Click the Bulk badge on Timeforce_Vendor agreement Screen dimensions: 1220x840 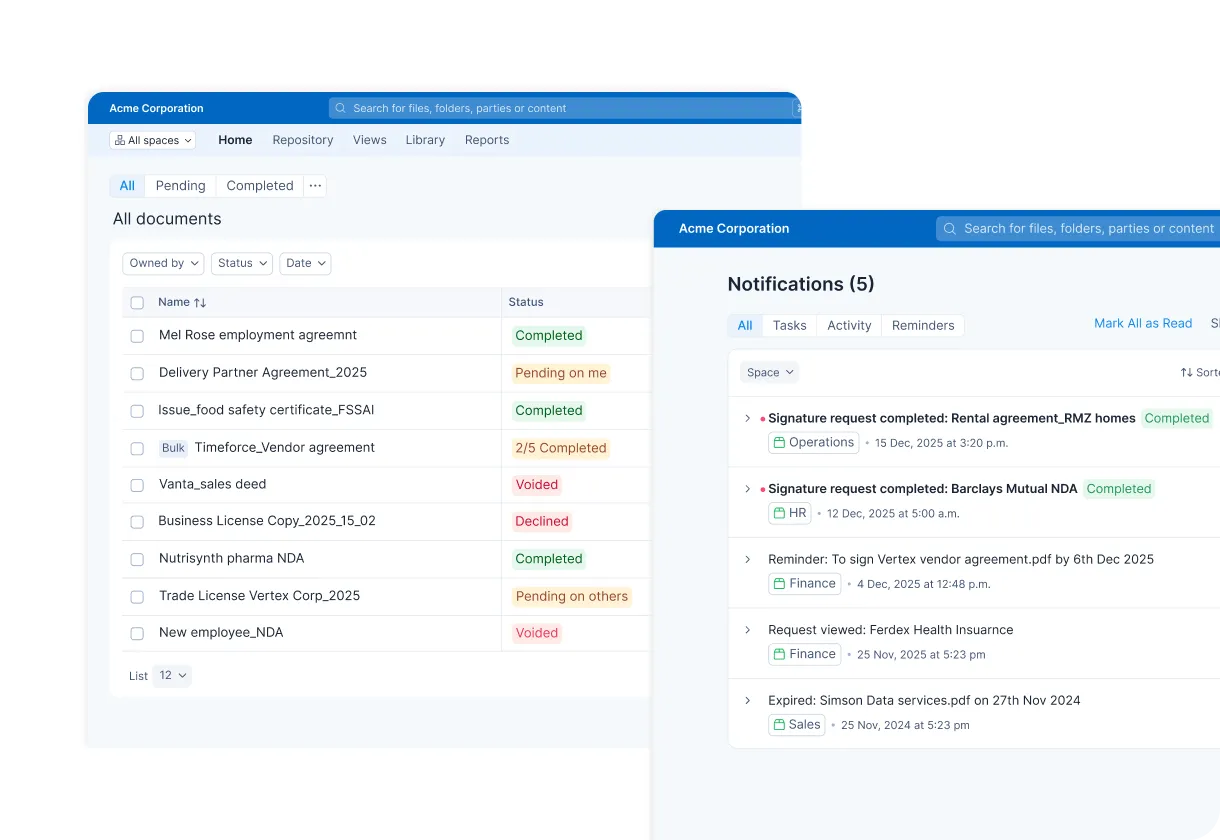pyautogui.click(x=173, y=448)
